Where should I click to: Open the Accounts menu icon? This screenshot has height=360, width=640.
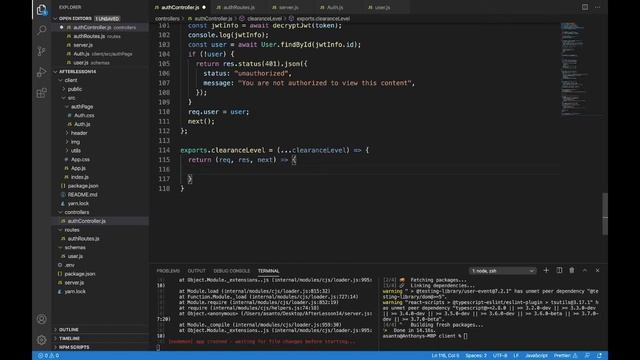pyautogui.click(x=42, y=319)
